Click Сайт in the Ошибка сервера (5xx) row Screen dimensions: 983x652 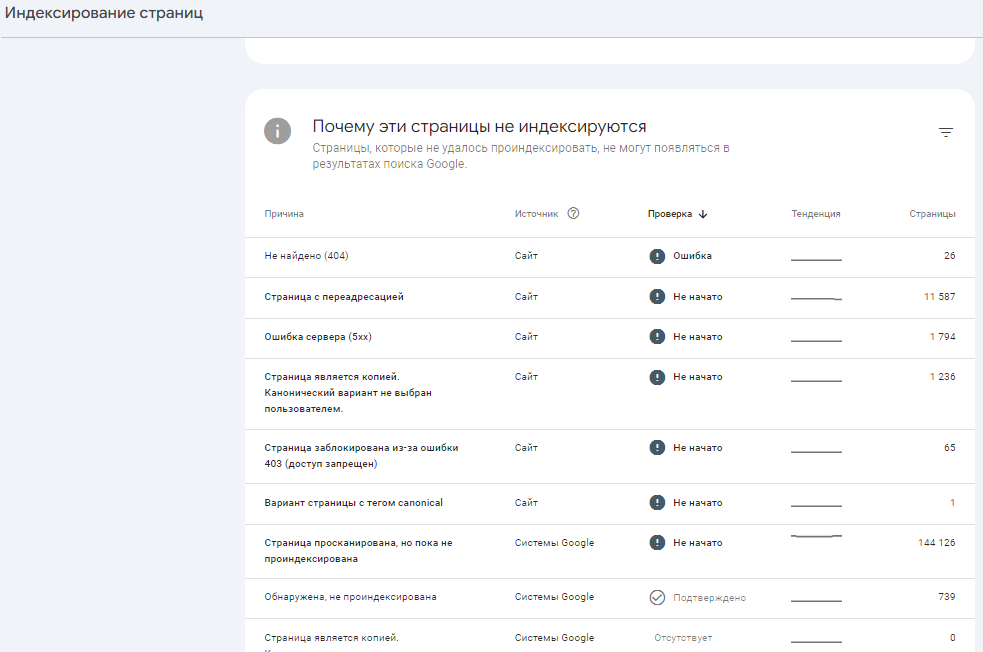[x=526, y=337]
